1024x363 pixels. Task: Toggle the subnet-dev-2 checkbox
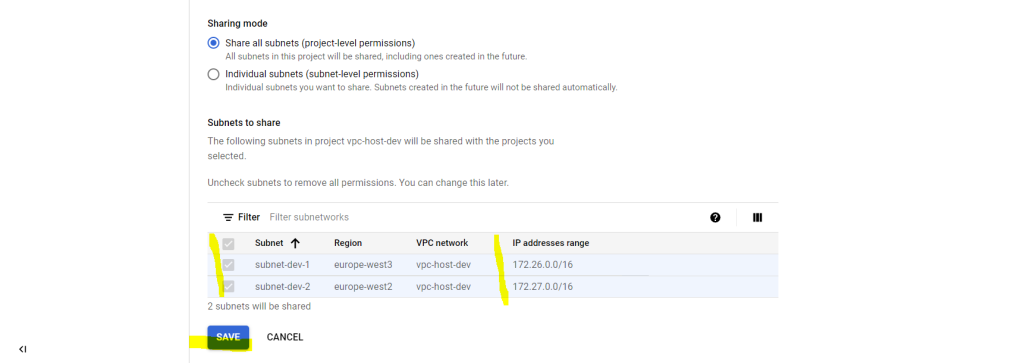coord(228,287)
